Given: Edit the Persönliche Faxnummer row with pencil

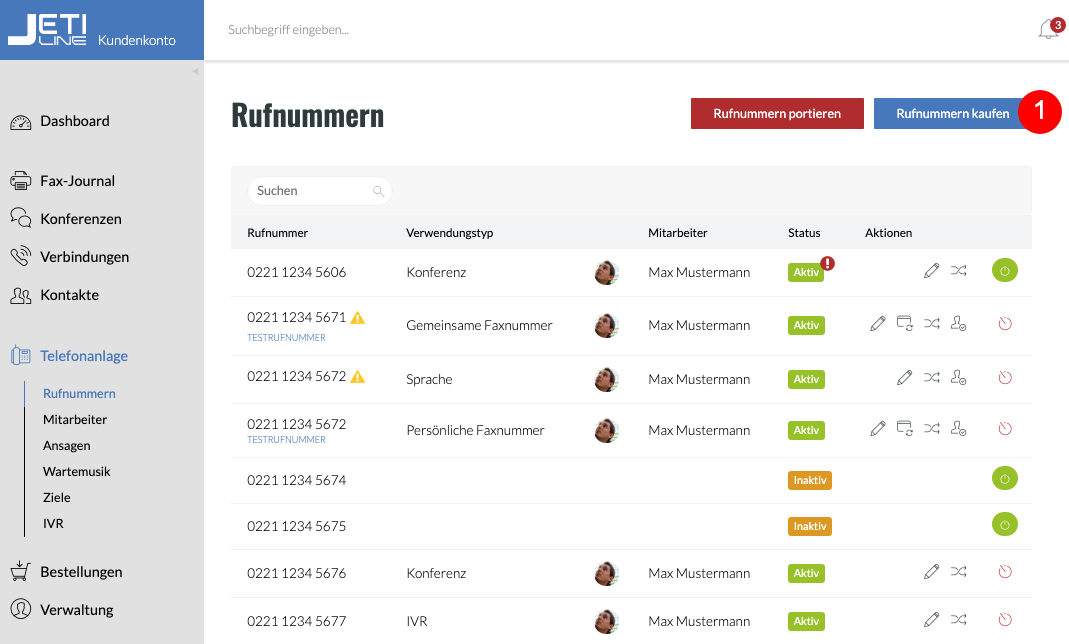Looking at the screenshot, I should coord(877,429).
